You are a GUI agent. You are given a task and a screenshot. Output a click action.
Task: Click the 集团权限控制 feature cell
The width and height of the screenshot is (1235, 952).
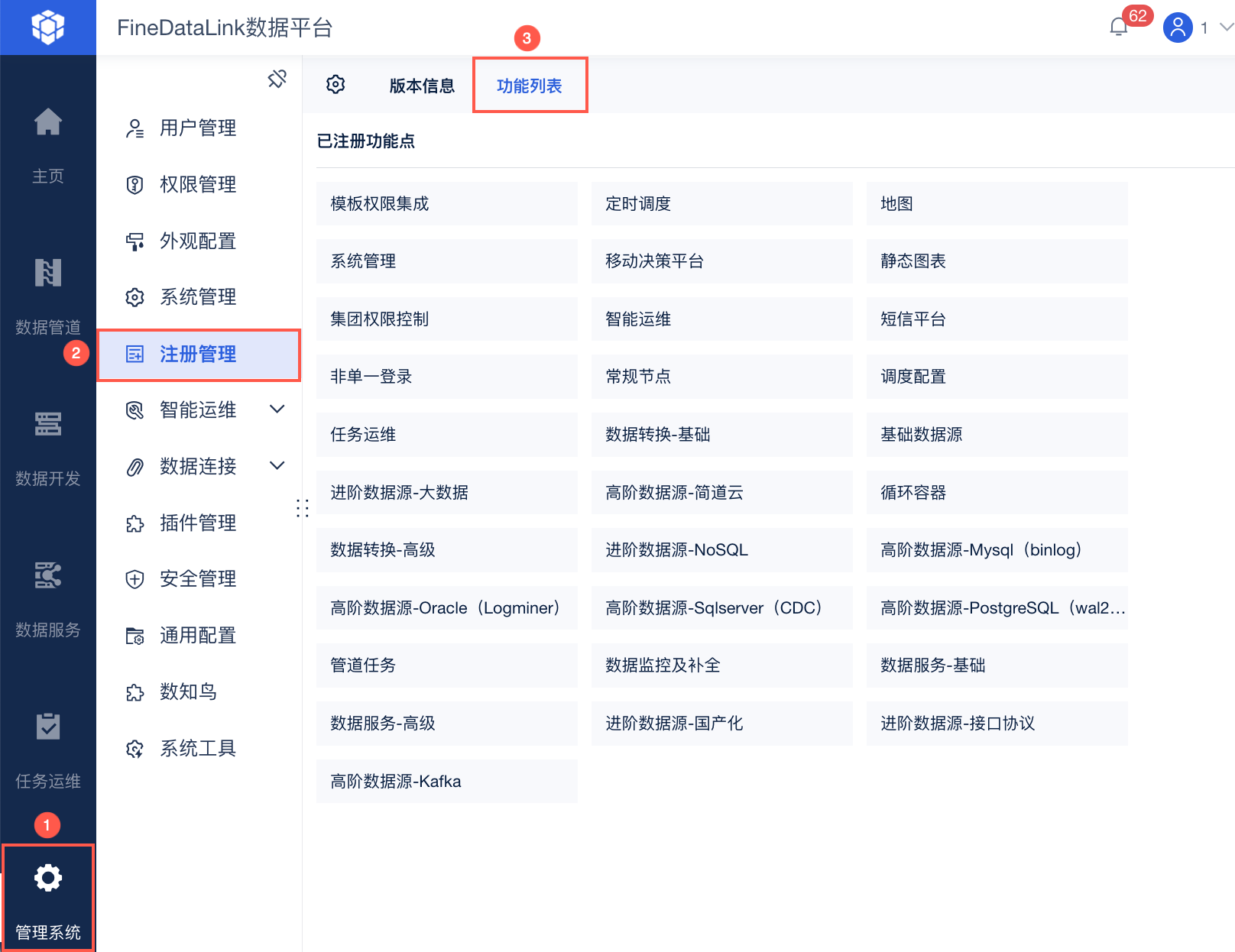point(447,319)
